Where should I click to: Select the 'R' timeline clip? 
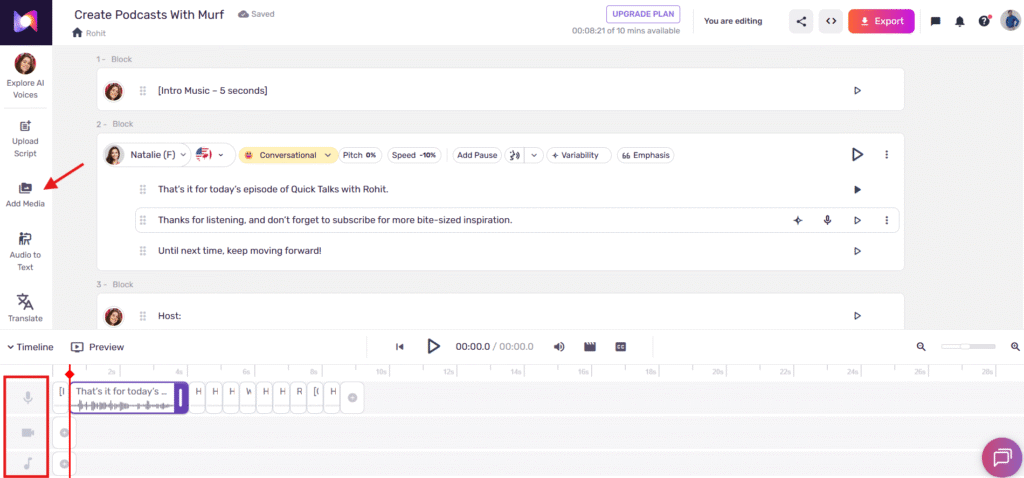click(299, 398)
